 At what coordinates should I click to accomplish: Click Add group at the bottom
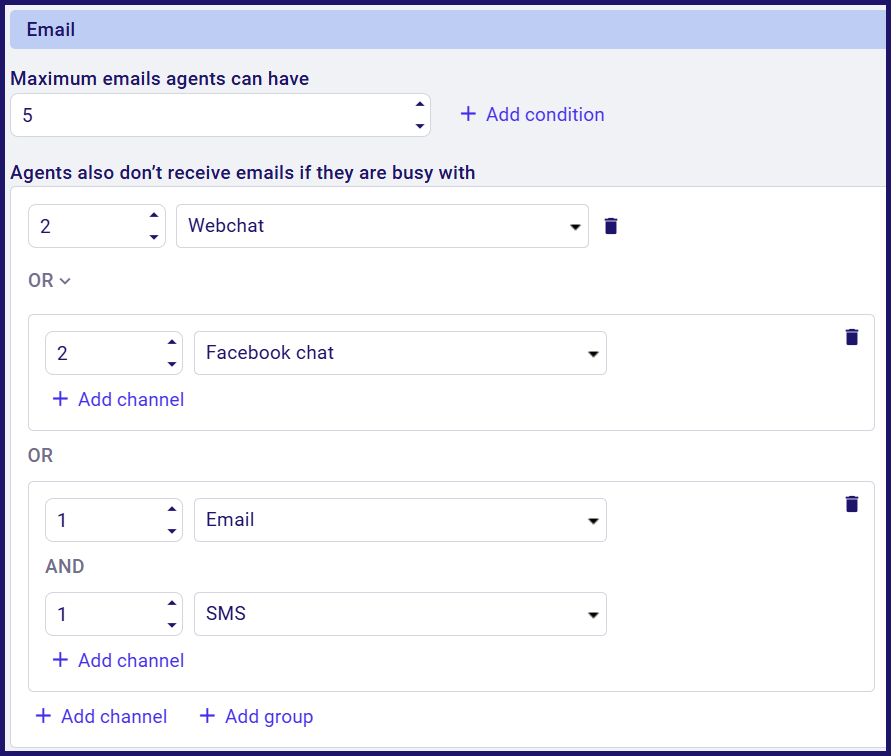256,717
